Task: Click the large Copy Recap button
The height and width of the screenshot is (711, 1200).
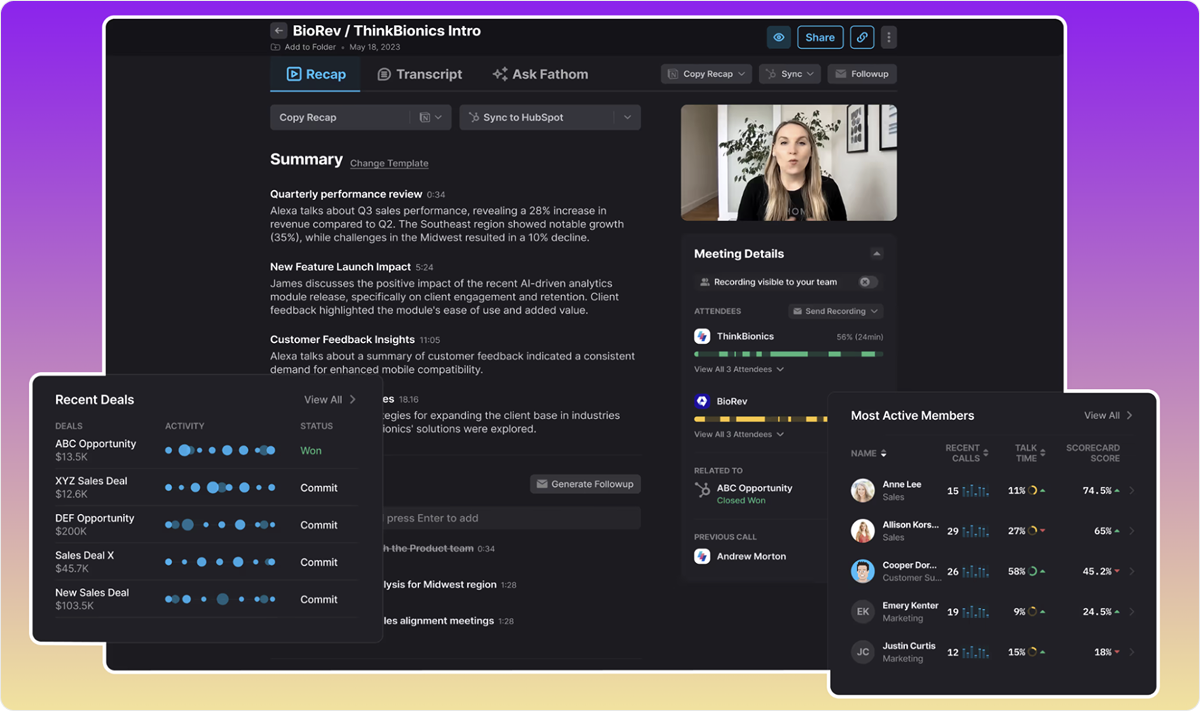Action: click(x=340, y=117)
